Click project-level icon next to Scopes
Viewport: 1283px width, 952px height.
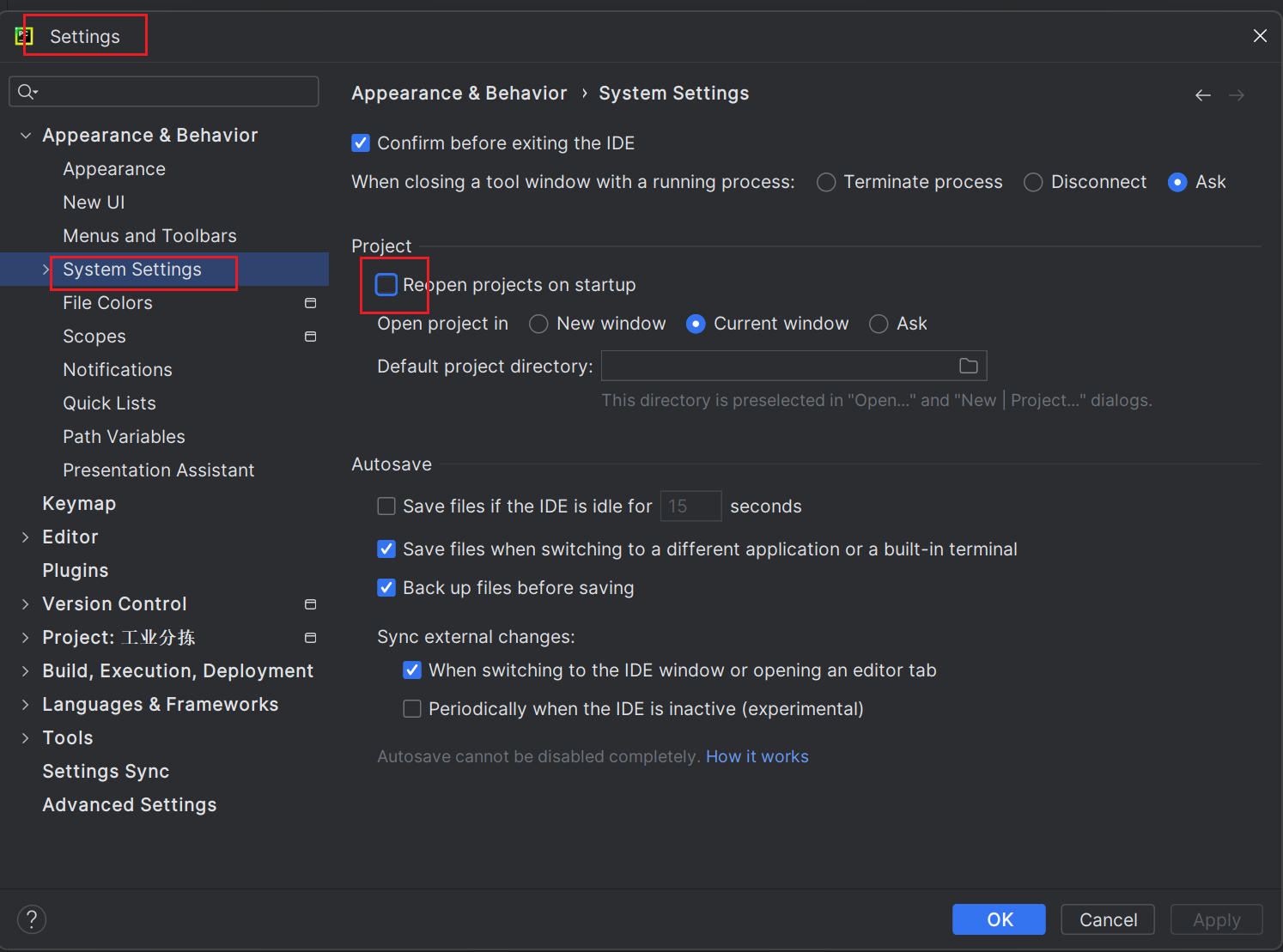(x=310, y=337)
